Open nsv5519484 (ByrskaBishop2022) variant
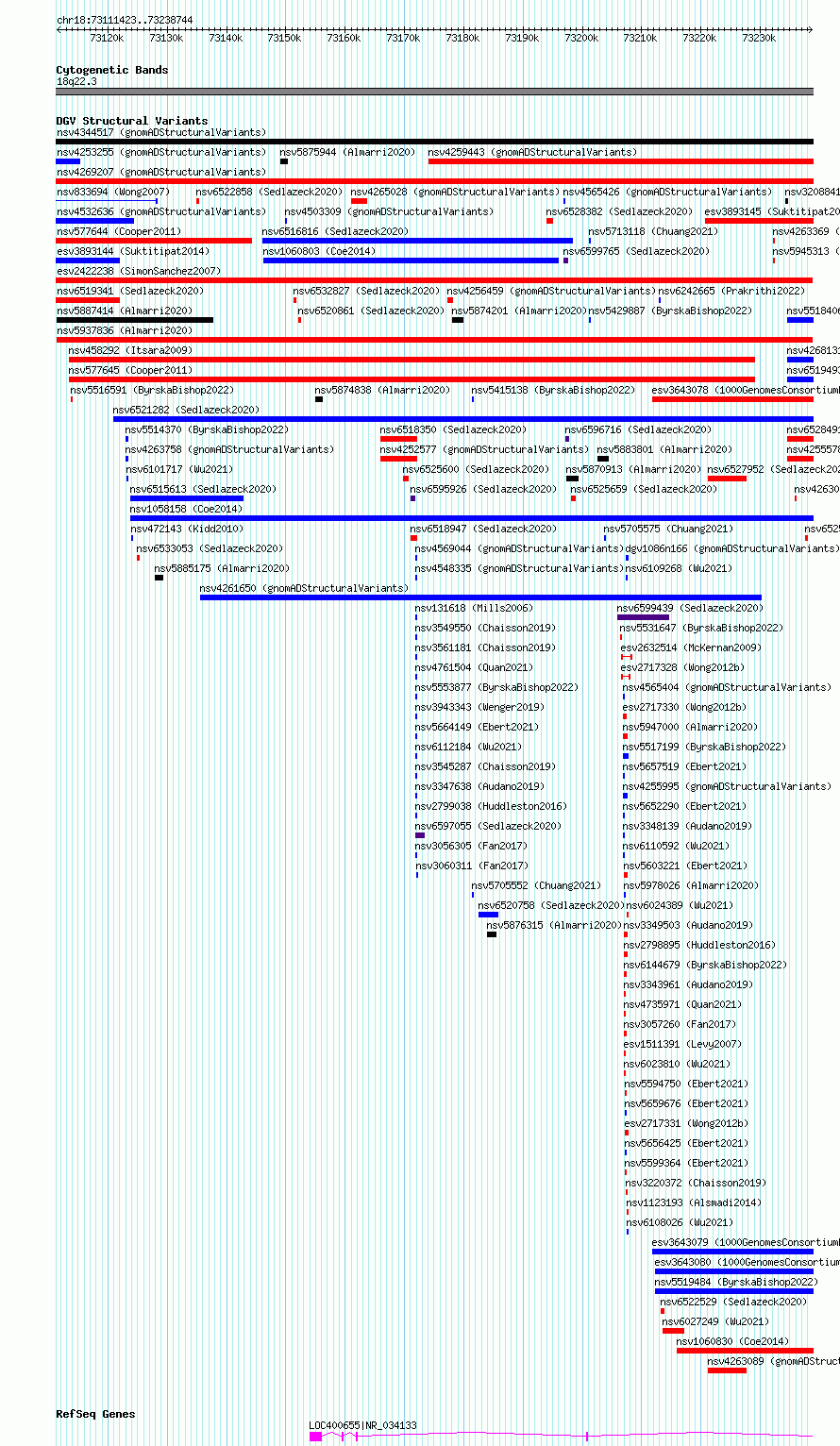 coord(737,1282)
